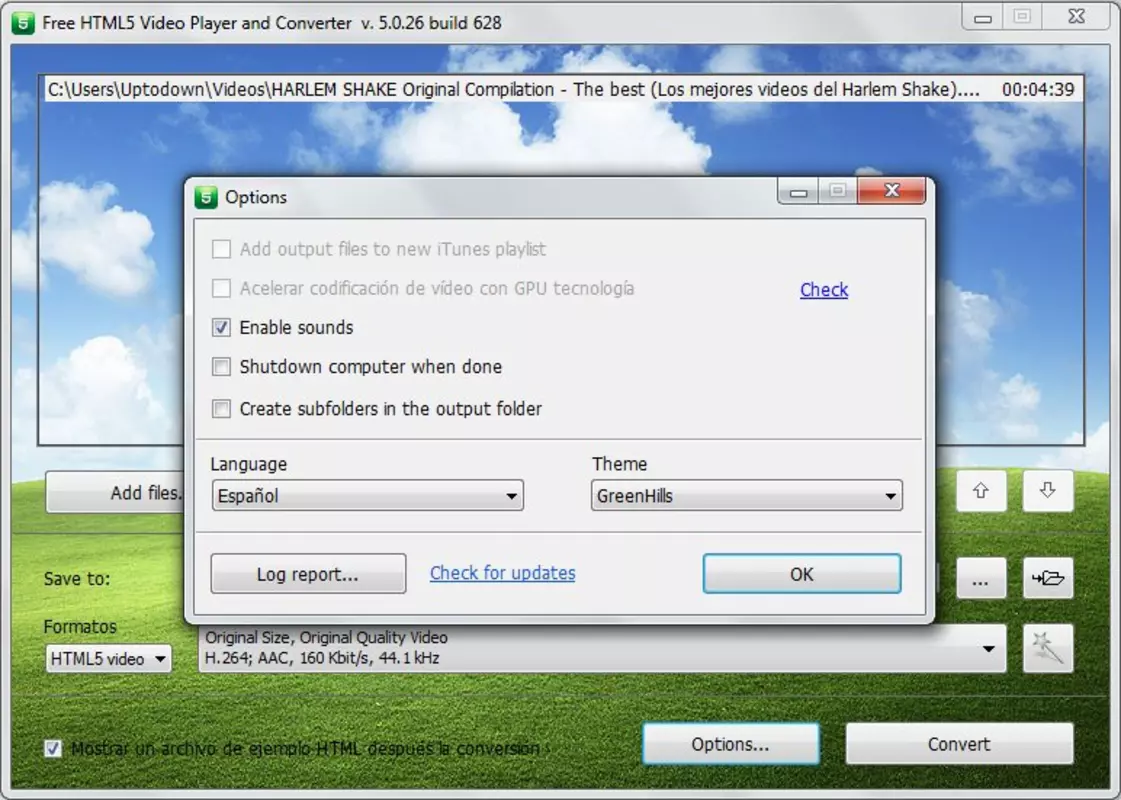Screen dimensions: 1121x800
Task: Expand the Original Size quality preset dropdown
Action: [602, 648]
